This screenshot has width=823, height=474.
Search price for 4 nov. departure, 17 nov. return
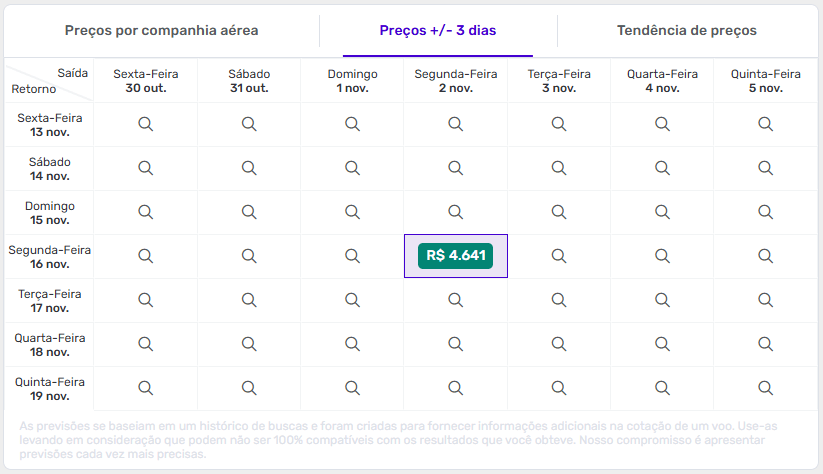[x=662, y=300]
